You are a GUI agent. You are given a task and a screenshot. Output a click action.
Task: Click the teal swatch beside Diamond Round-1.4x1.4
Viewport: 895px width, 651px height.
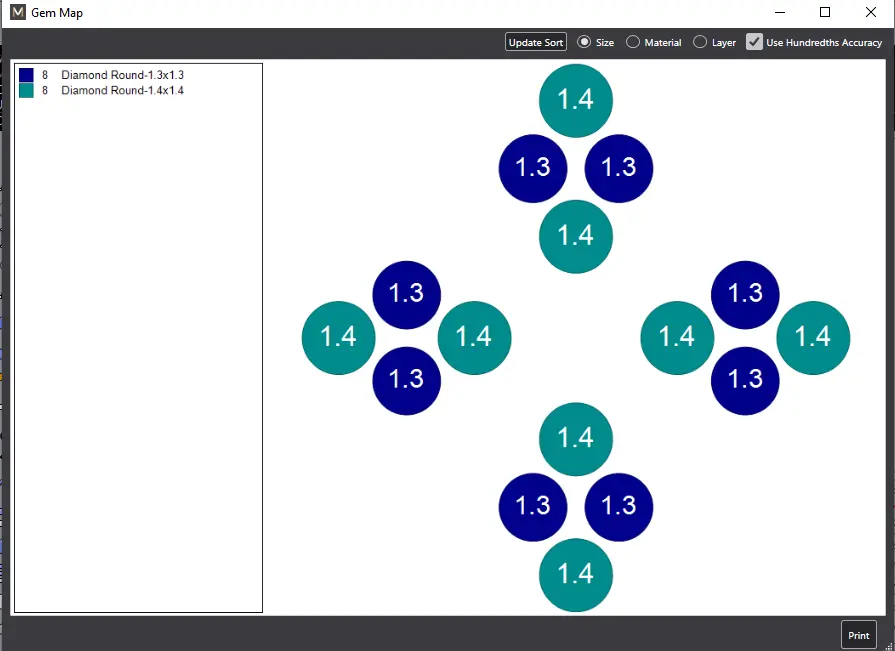tap(27, 91)
